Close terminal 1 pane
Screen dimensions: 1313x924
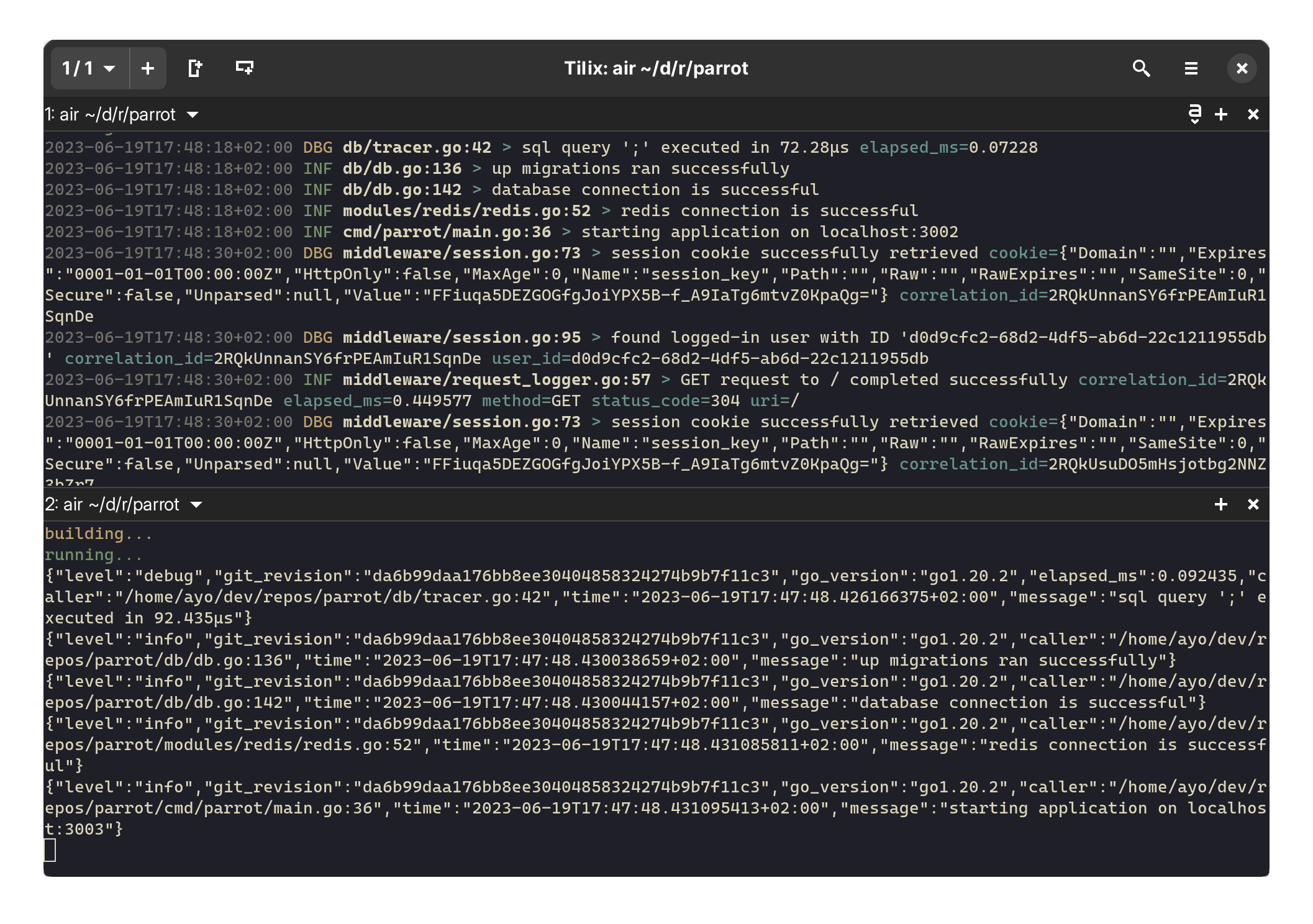(x=1253, y=114)
